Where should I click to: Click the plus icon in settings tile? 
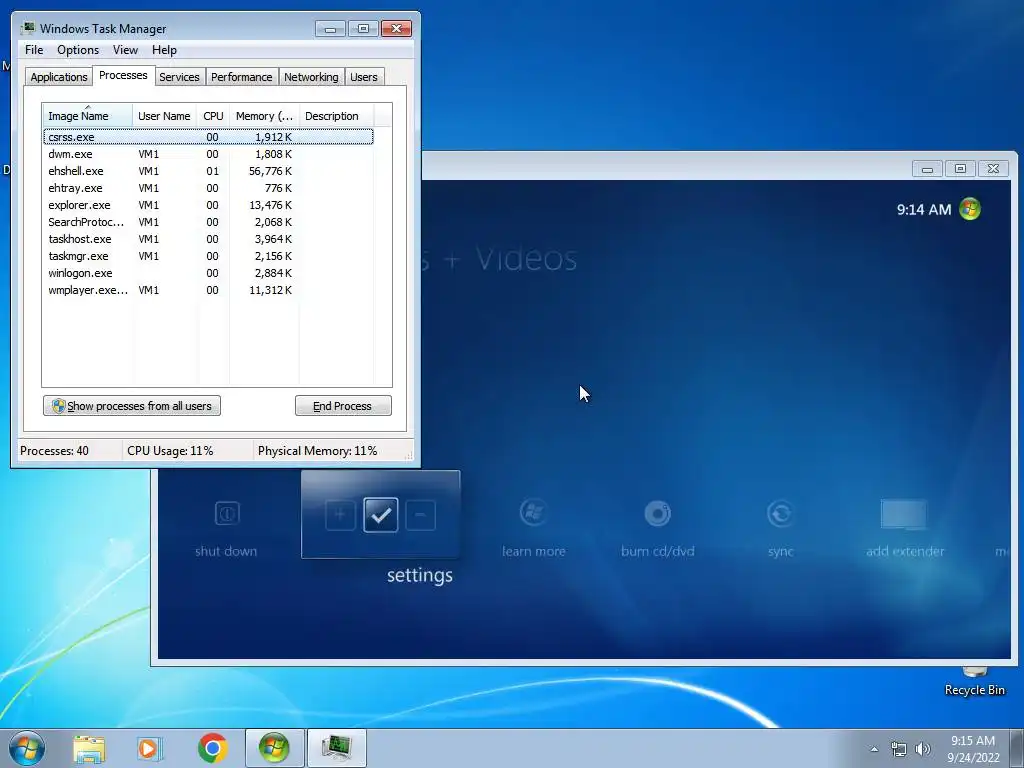340,515
